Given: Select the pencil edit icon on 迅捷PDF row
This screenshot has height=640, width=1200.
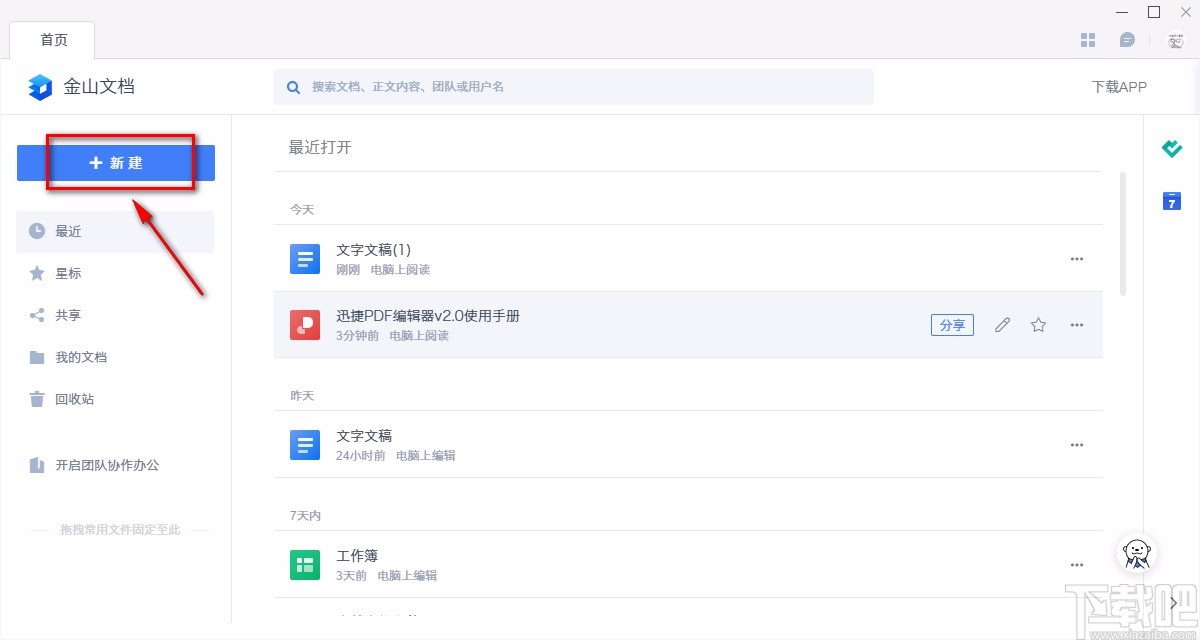Looking at the screenshot, I should (x=1002, y=324).
